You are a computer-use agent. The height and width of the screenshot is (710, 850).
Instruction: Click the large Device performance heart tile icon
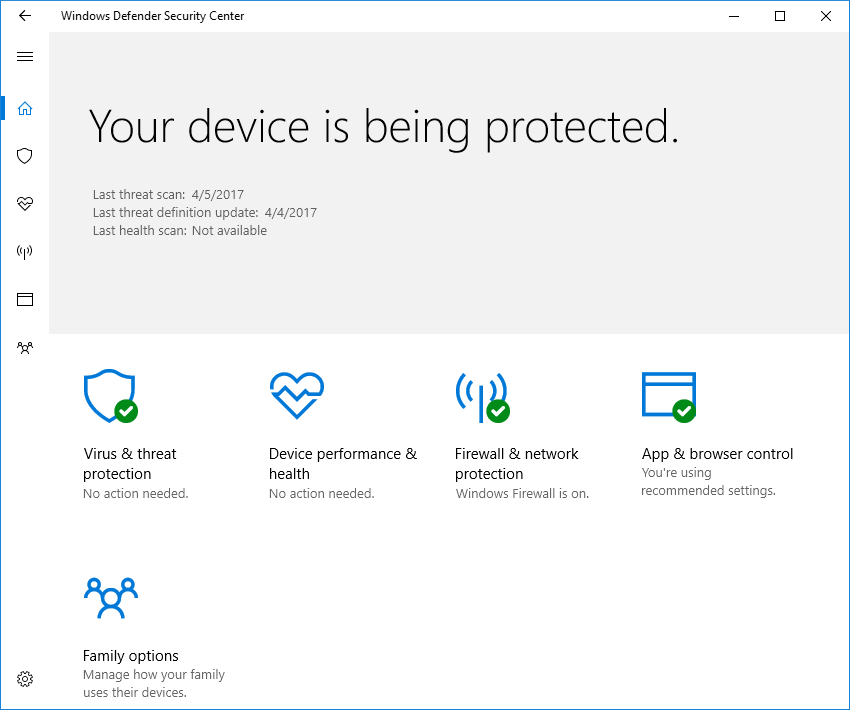pyautogui.click(x=297, y=395)
